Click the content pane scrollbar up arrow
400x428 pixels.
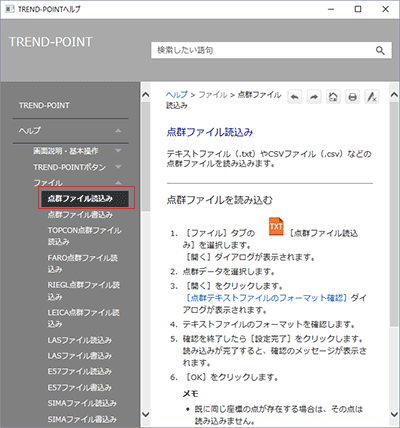[x=394, y=95]
